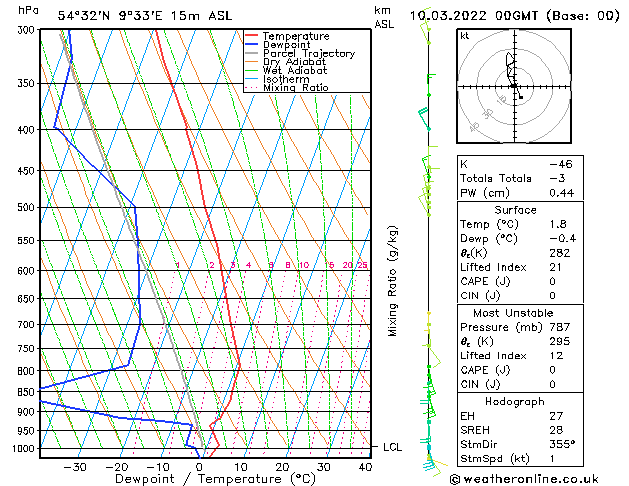Click the red Temperature legend line

pos(252,36)
